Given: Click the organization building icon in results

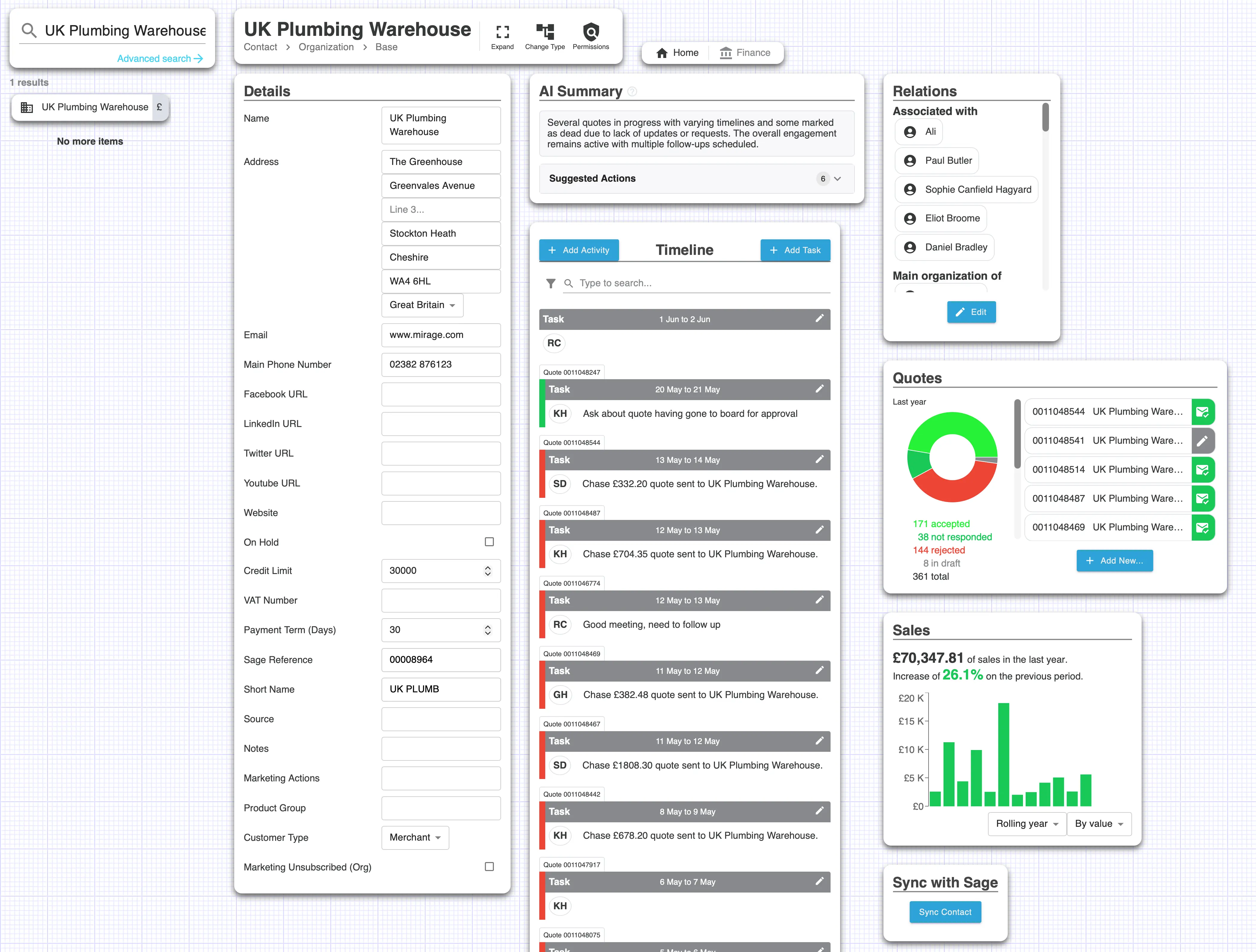Looking at the screenshot, I should pos(27,107).
